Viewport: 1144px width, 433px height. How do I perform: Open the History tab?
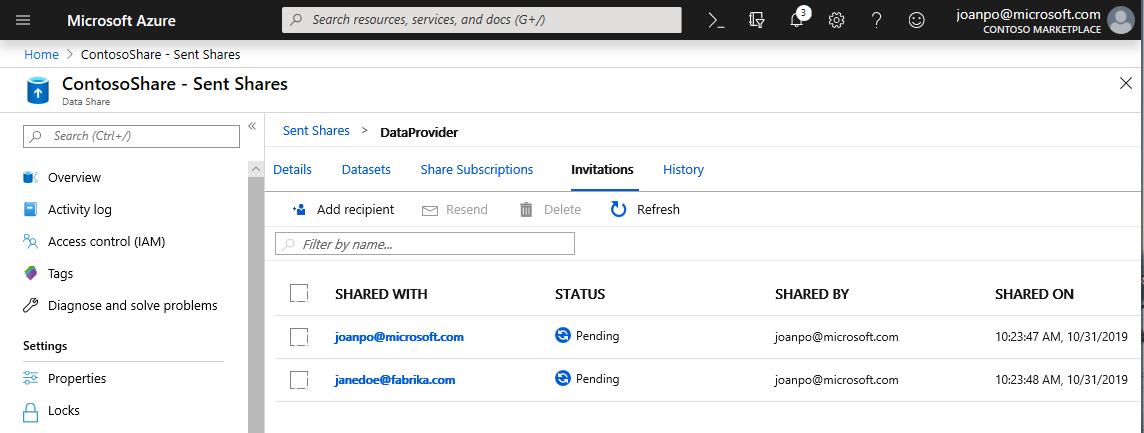684,169
